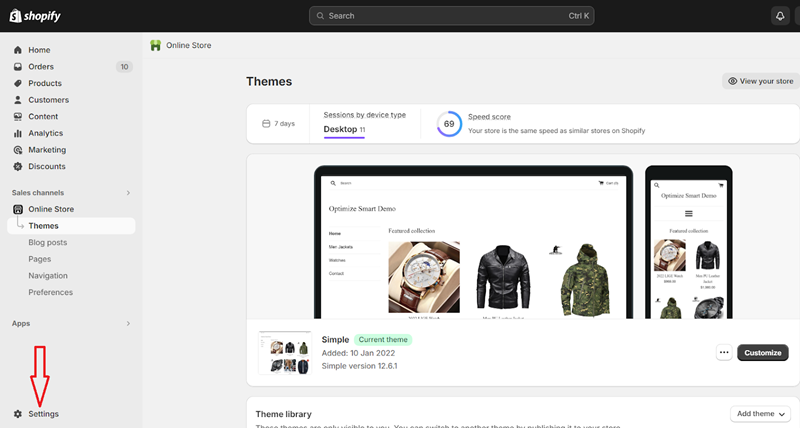This screenshot has height=428, width=800.
Task: Click the Discounts badge icon
Action: 18,166
